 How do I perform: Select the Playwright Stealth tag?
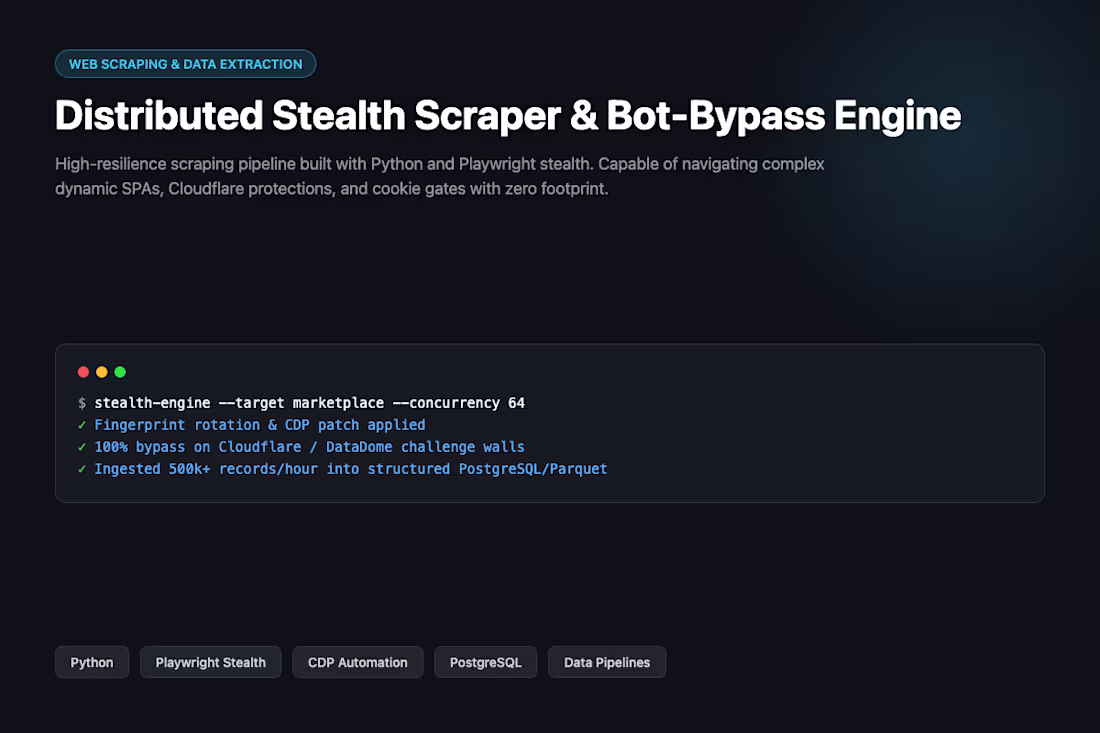210,662
